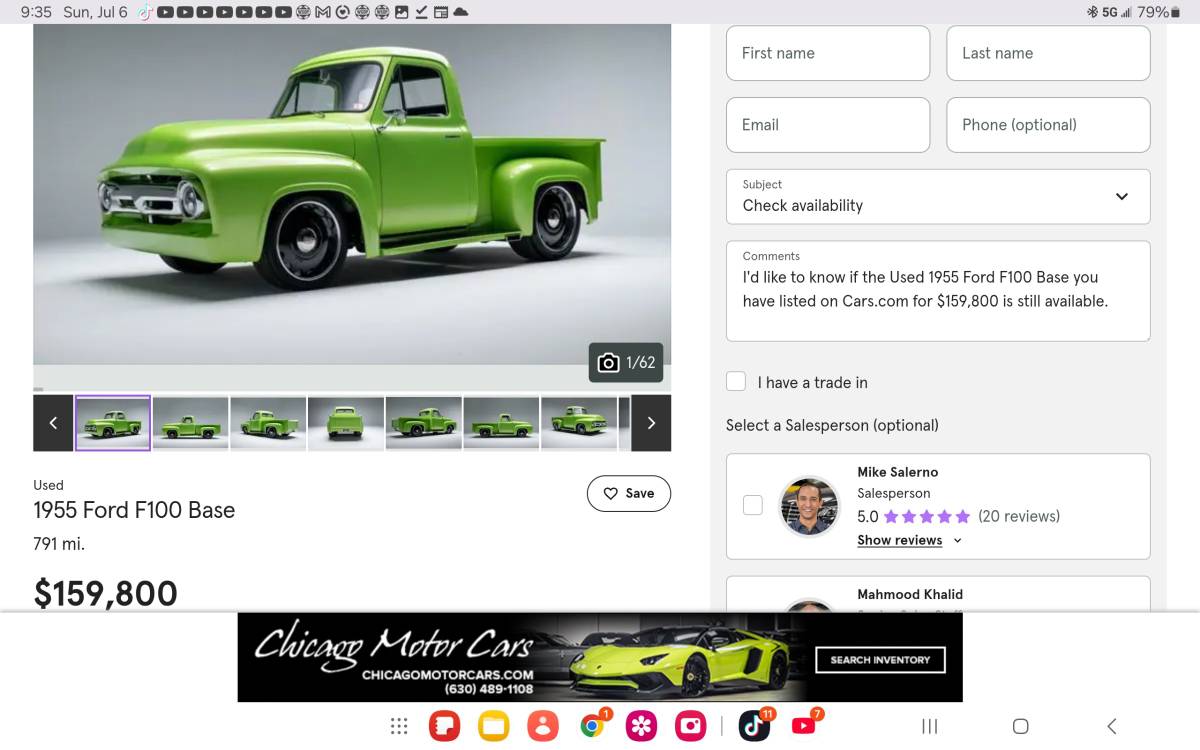Select the sixth truck thumbnail
Screen dimensions: 1200x750
click(501, 423)
